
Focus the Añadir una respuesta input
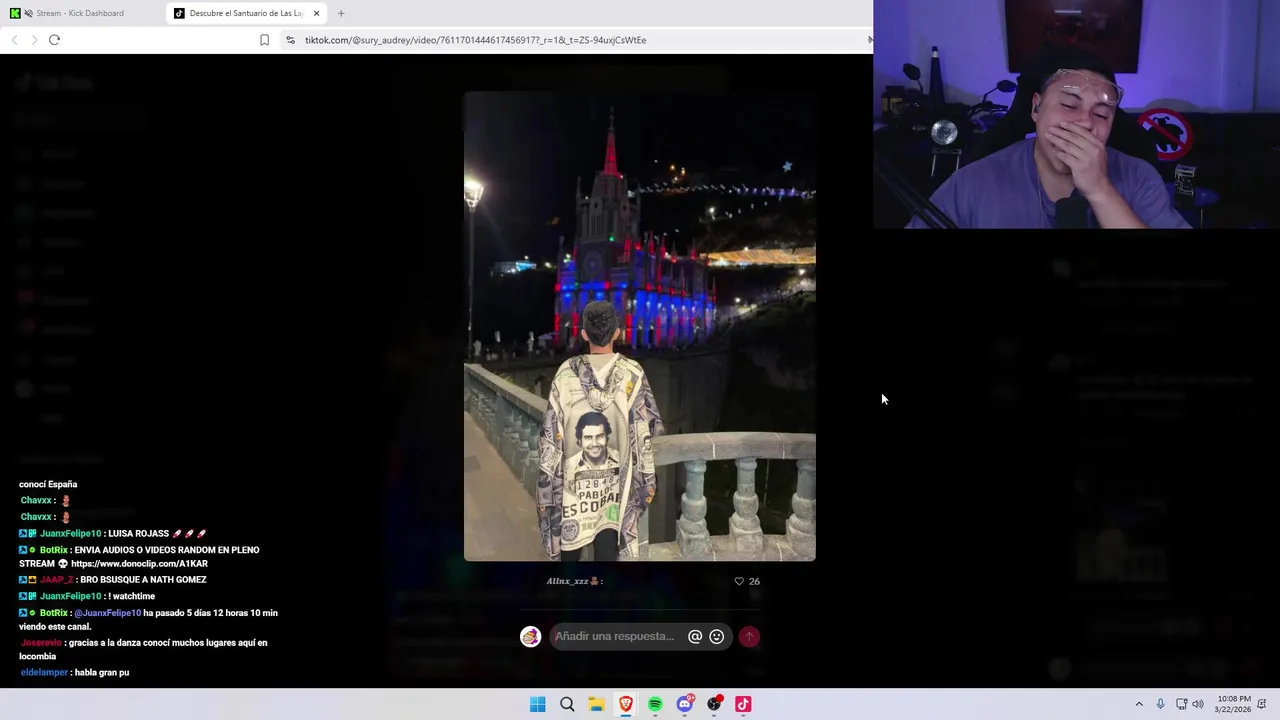click(x=614, y=636)
